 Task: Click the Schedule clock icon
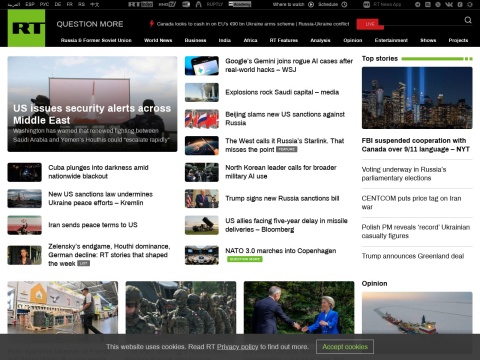pos(344,4)
